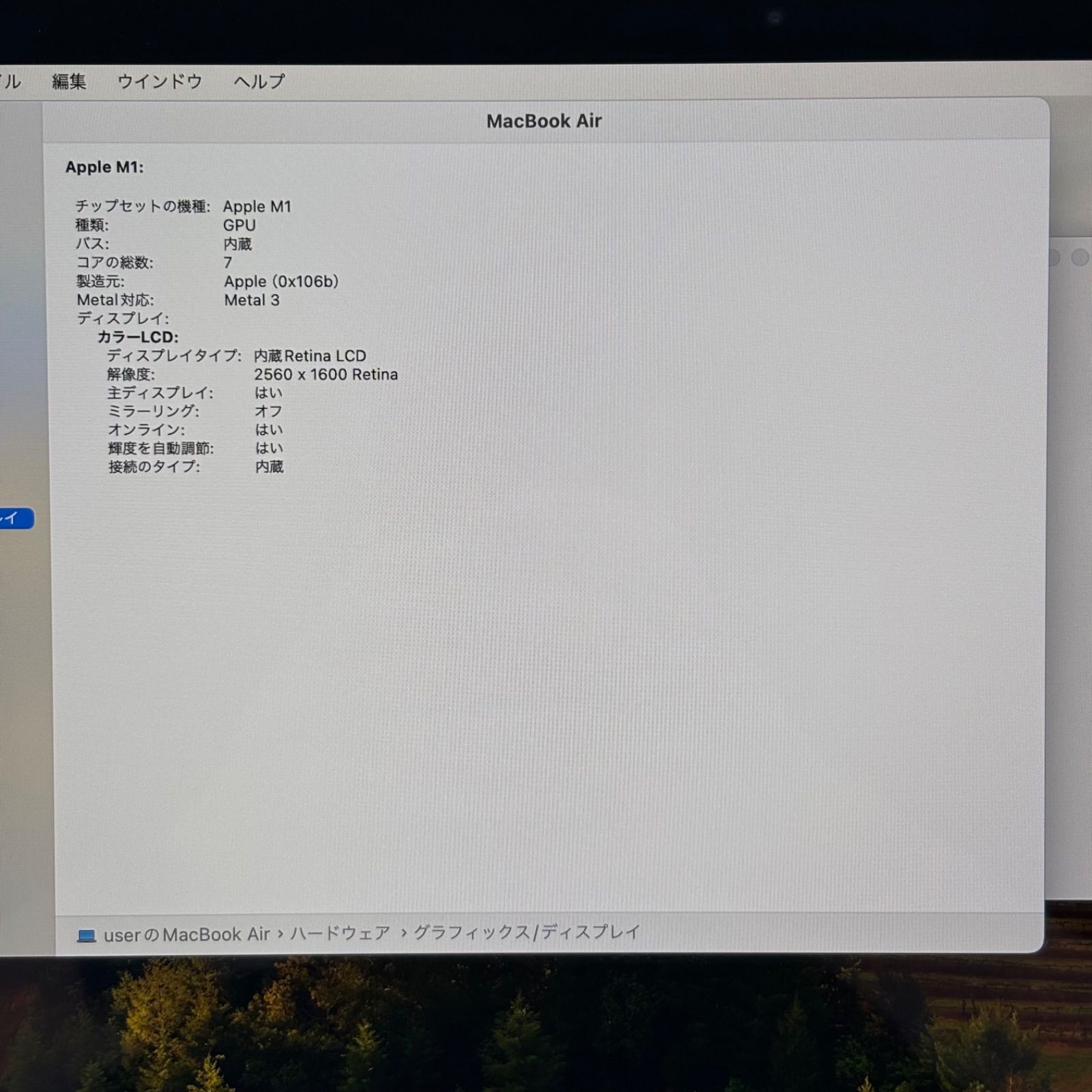
Task: Click the チップセットの機種 value 'Apple M1'
Action: (x=257, y=206)
